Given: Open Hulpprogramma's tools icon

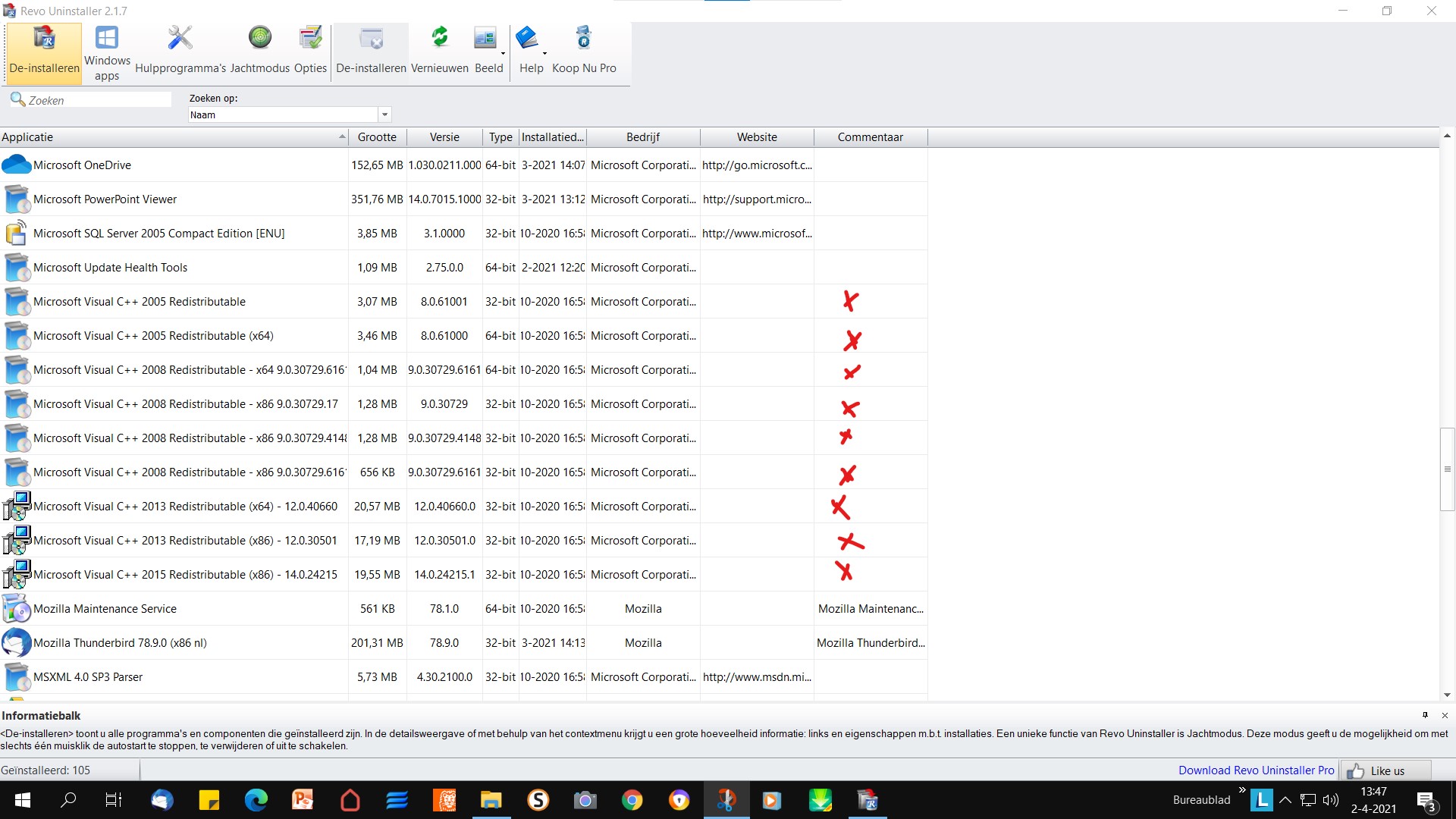Looking at the screenshot, I should coord(180,38).
